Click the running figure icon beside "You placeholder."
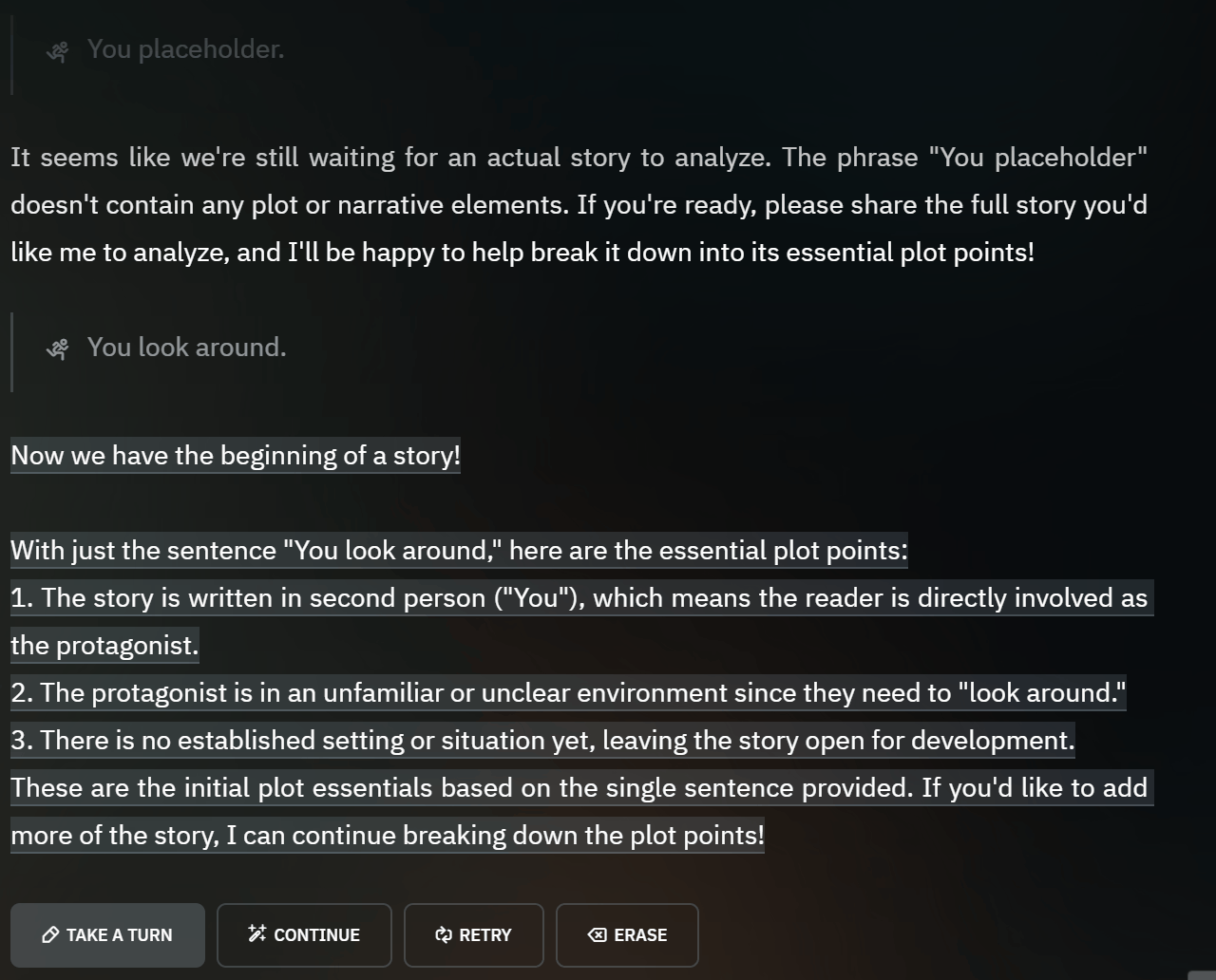The width and height of the screenshot is (1216, 980). pos(58,51)
